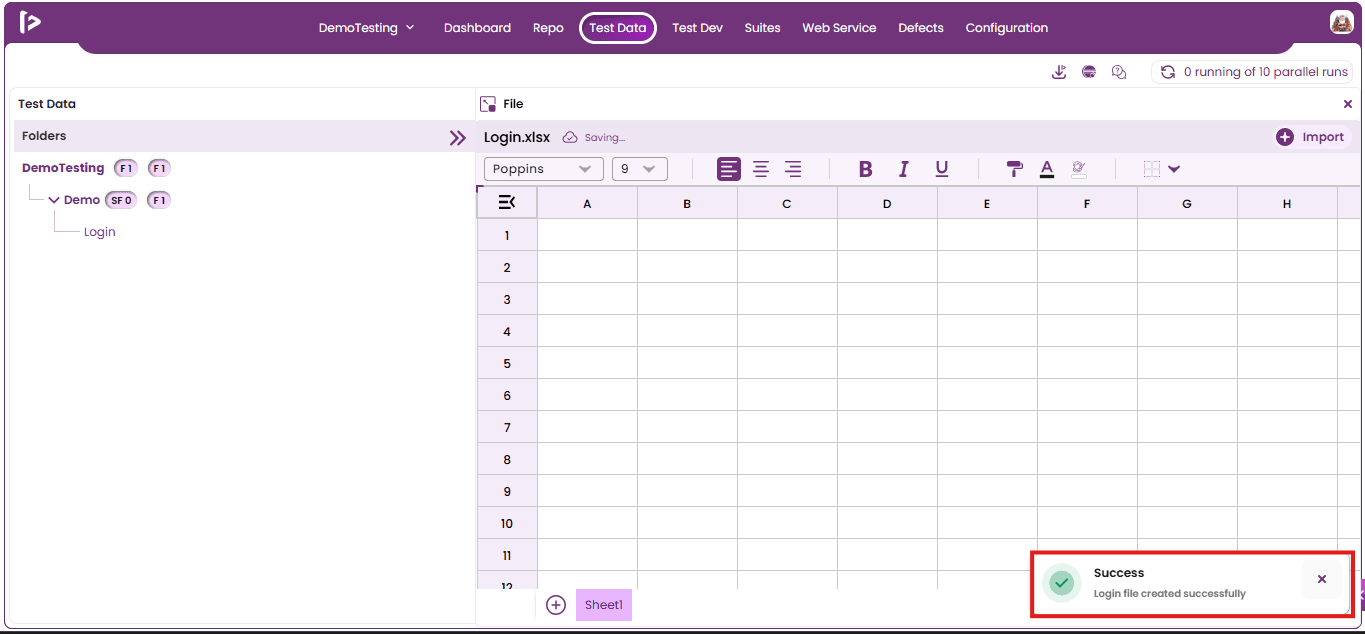Click the cell fill color icon
The image size is (1365, 634).
[1078, 169]
